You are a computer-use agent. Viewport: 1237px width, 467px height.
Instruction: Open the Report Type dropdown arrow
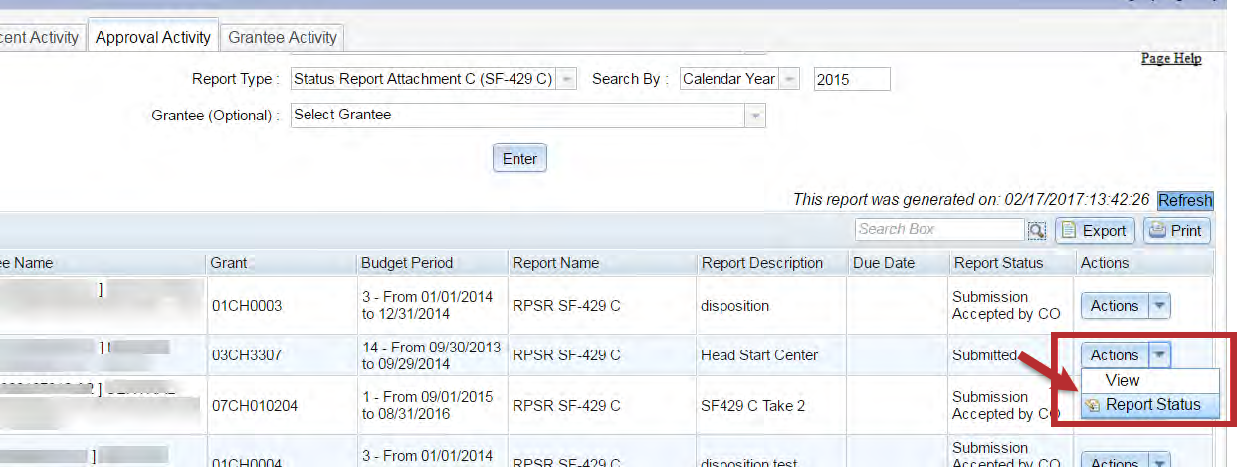click(x=567, y=80)
